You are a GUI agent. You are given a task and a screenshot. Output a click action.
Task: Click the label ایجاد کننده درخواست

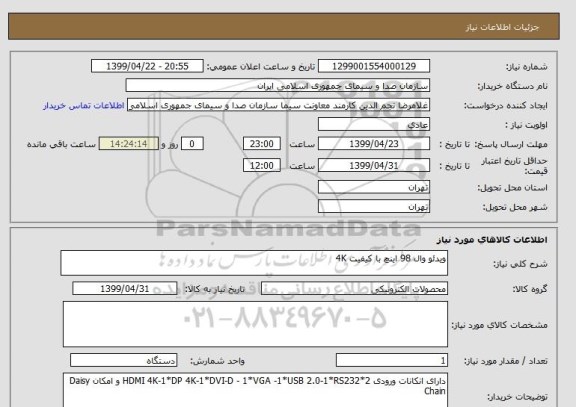coord(506,106)
